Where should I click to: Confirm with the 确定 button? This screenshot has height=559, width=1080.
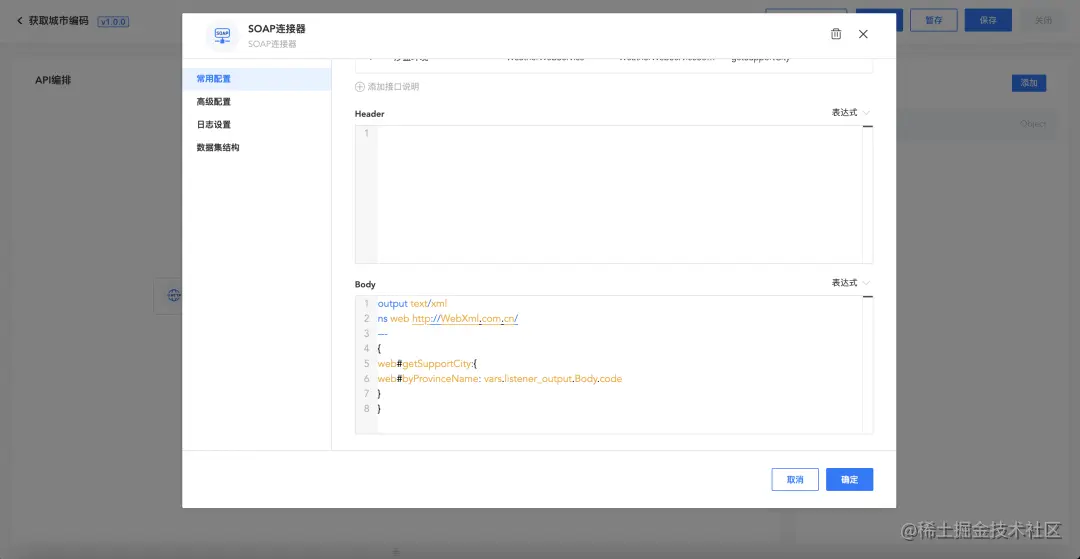click(849, 480)
